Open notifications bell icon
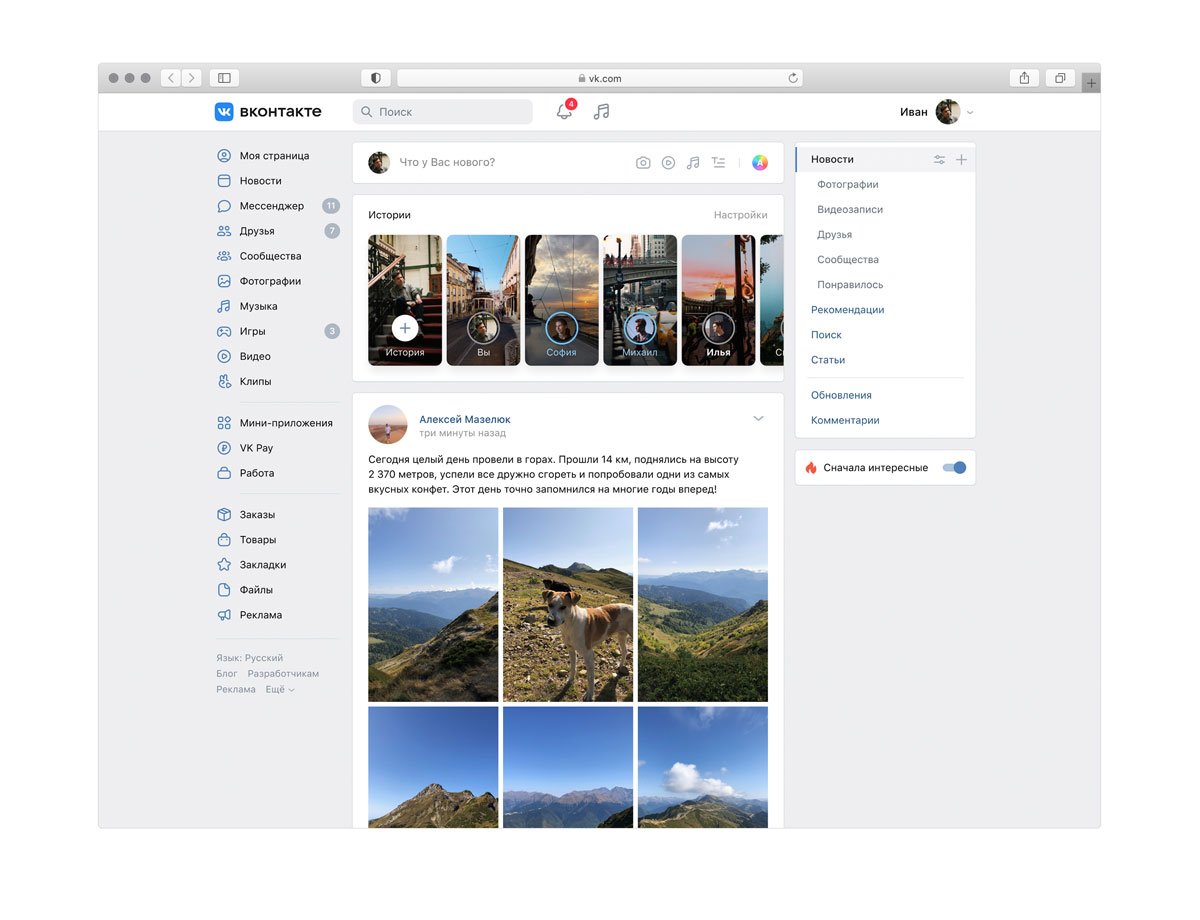1200x920 pixels. click(565, 112)
